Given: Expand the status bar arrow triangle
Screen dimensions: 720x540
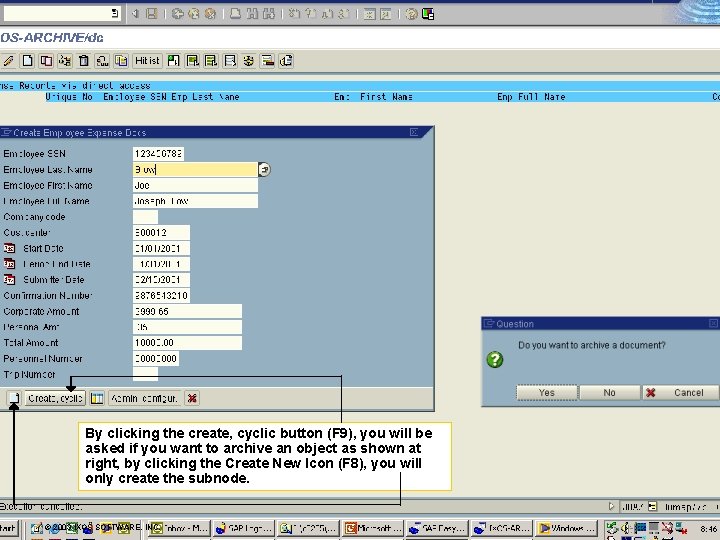Looking at the screenshot, I should tap(611, 506).
